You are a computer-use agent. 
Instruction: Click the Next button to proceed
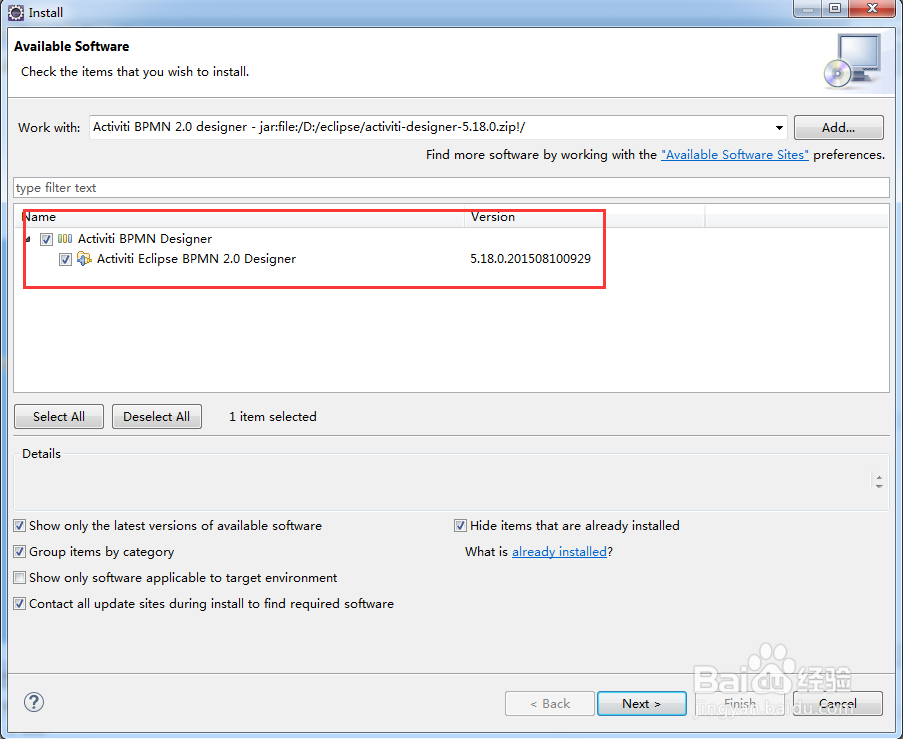641,703
